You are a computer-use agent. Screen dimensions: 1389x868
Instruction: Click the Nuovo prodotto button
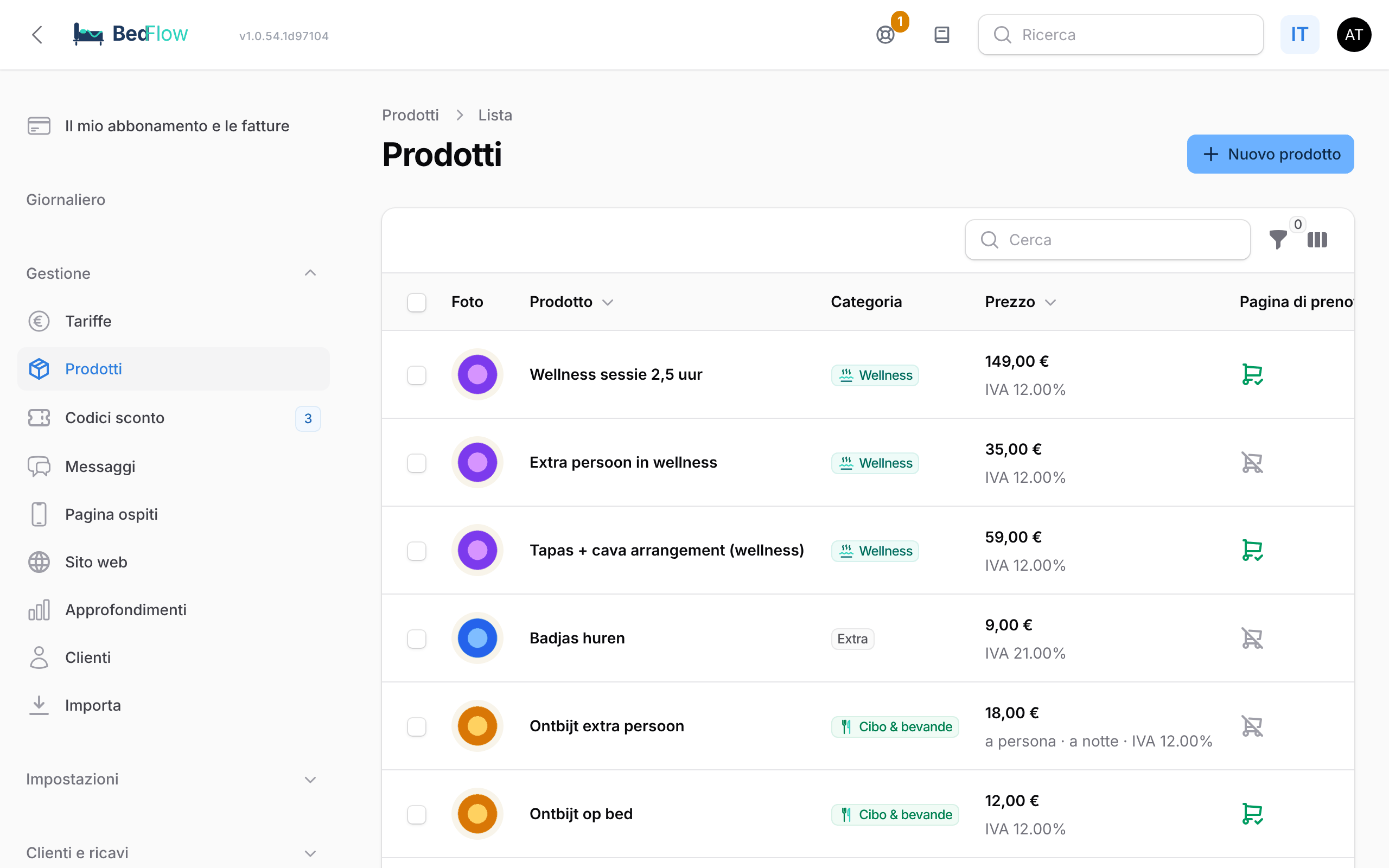(x=1270, y=154)
